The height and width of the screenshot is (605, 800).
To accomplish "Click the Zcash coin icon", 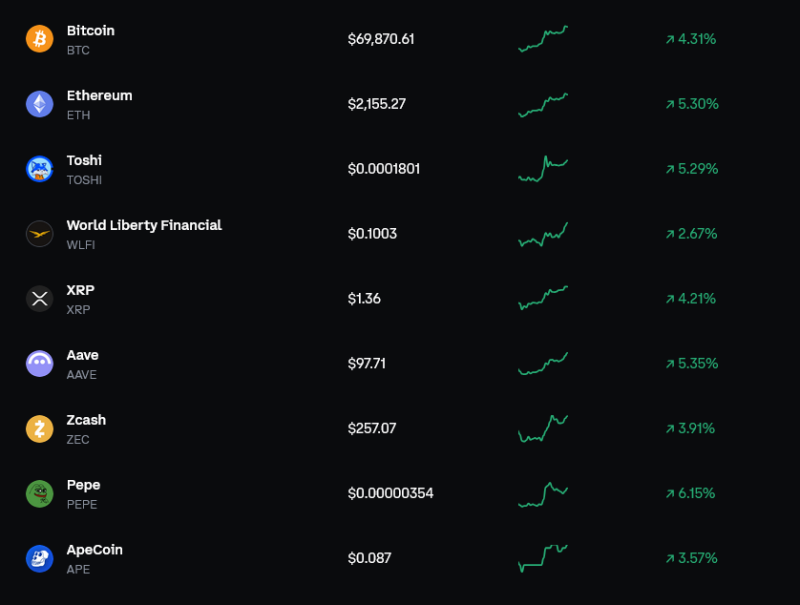I will [x=39, y=428].
